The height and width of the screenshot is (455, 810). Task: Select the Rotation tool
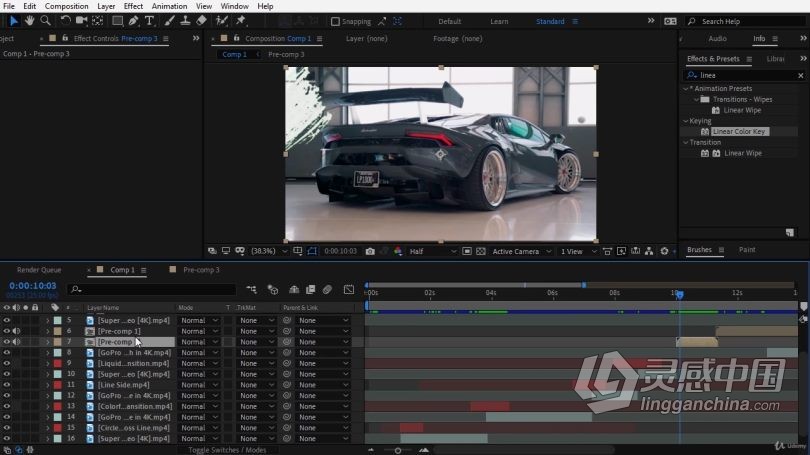[x=65, y=21]
